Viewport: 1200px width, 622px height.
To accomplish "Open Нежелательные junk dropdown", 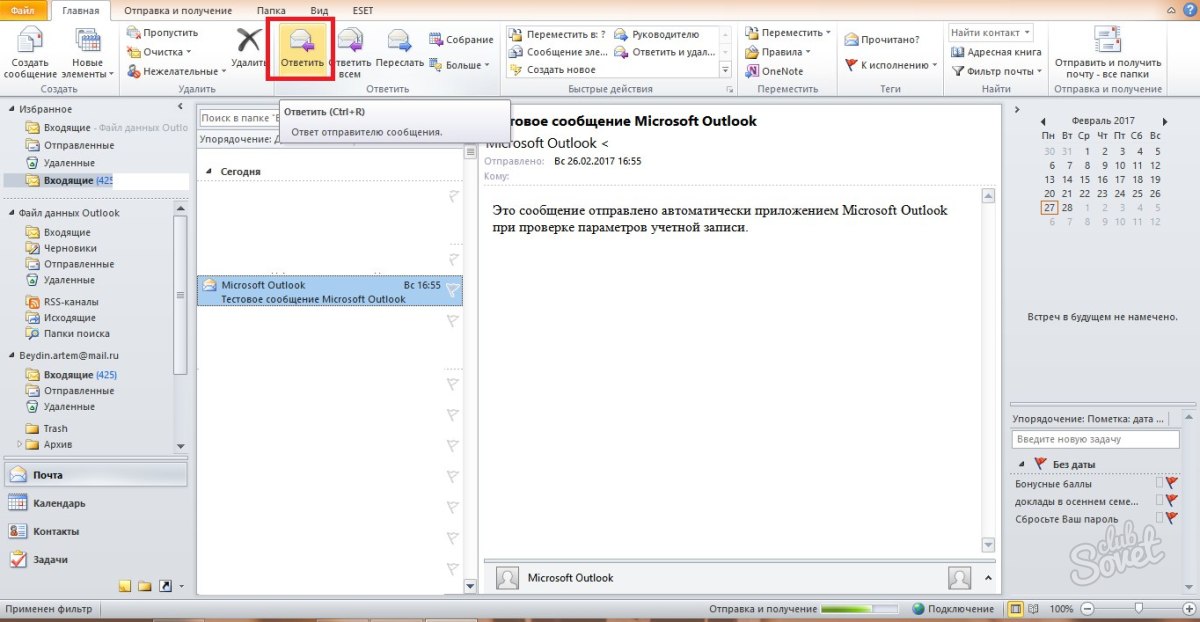I will click(x=175, y=71).
